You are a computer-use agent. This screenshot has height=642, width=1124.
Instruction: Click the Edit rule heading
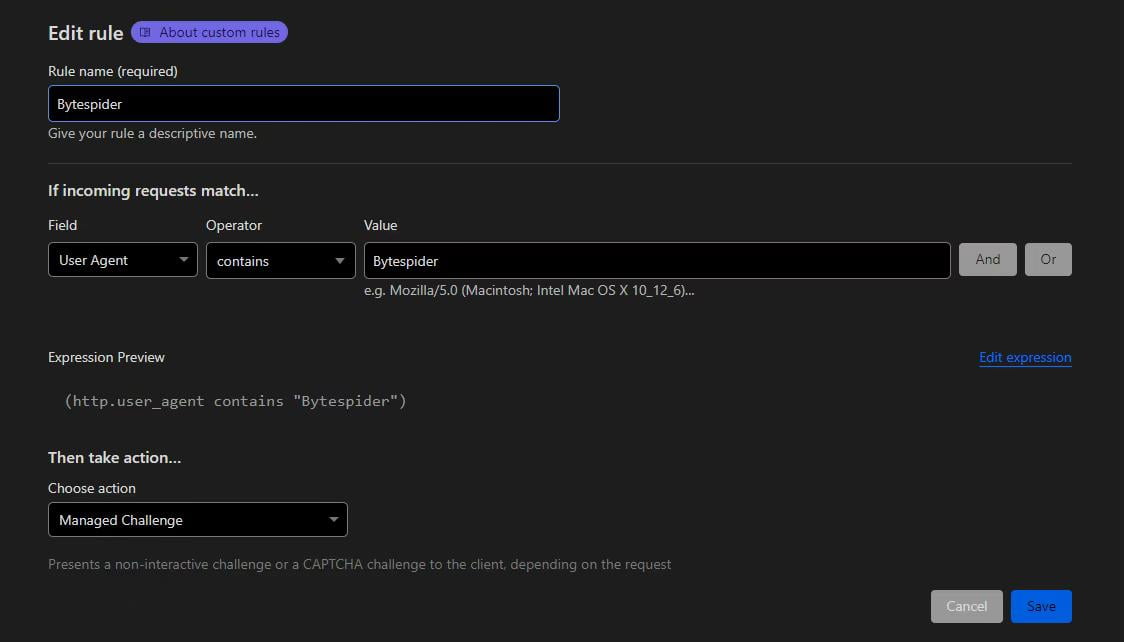tap(85, 33)
